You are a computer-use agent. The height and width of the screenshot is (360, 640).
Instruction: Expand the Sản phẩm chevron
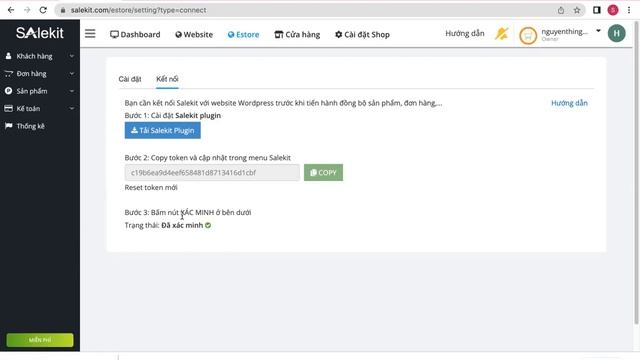[72, 91]
